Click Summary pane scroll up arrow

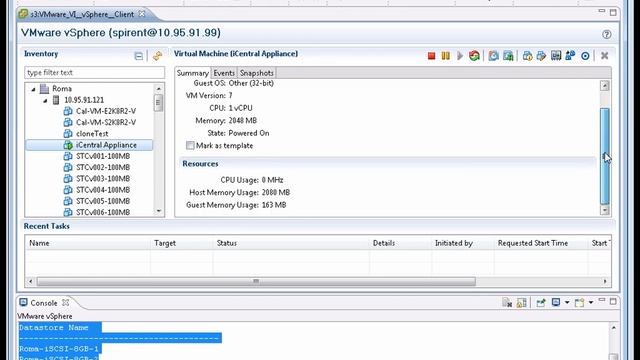coord(604,86)
